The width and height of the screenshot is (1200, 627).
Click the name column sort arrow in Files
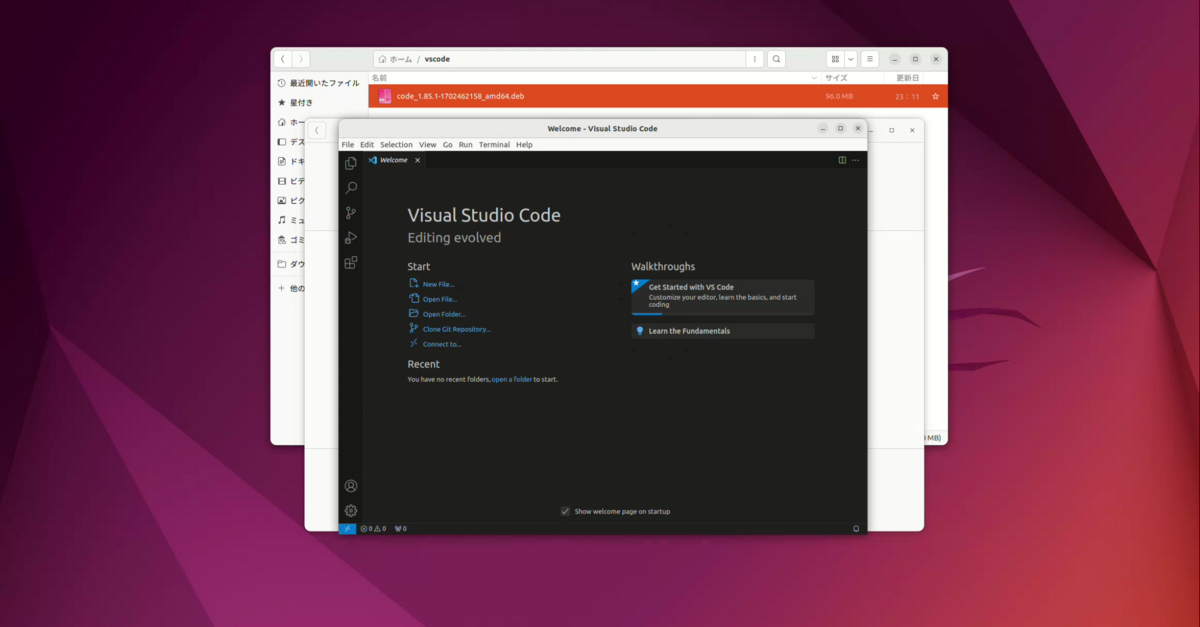(x=812, y=78)
